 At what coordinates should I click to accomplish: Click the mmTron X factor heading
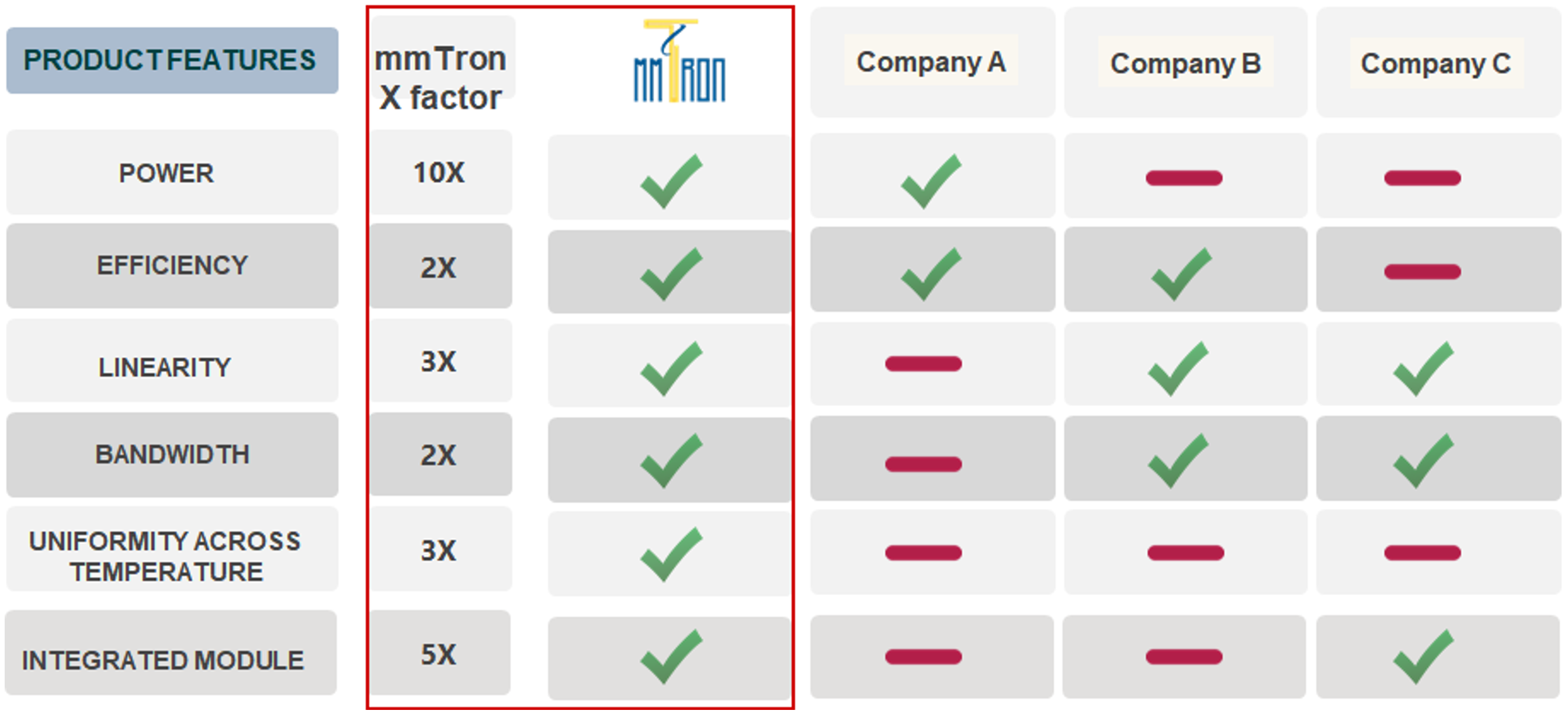pyautogui.click(x=440, y=78)
